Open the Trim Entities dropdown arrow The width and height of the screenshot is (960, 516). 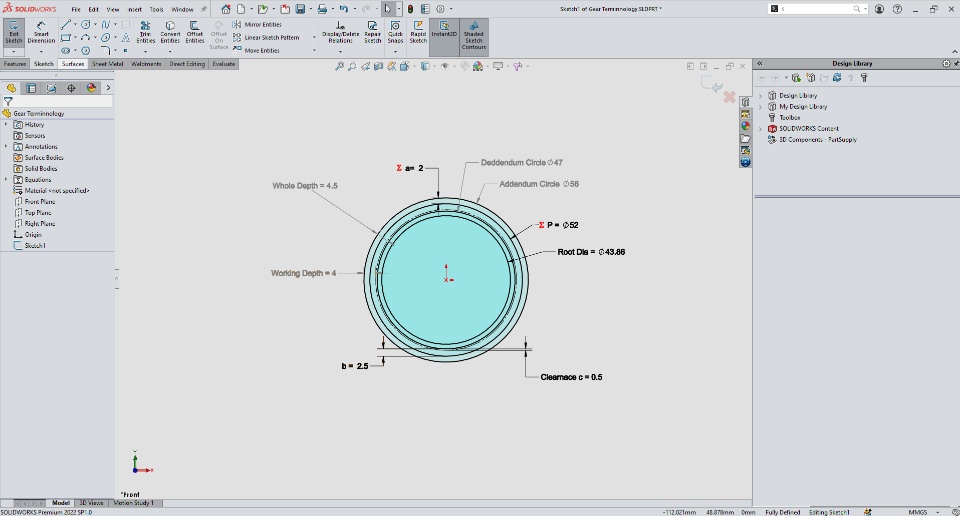tap(145, 51)
